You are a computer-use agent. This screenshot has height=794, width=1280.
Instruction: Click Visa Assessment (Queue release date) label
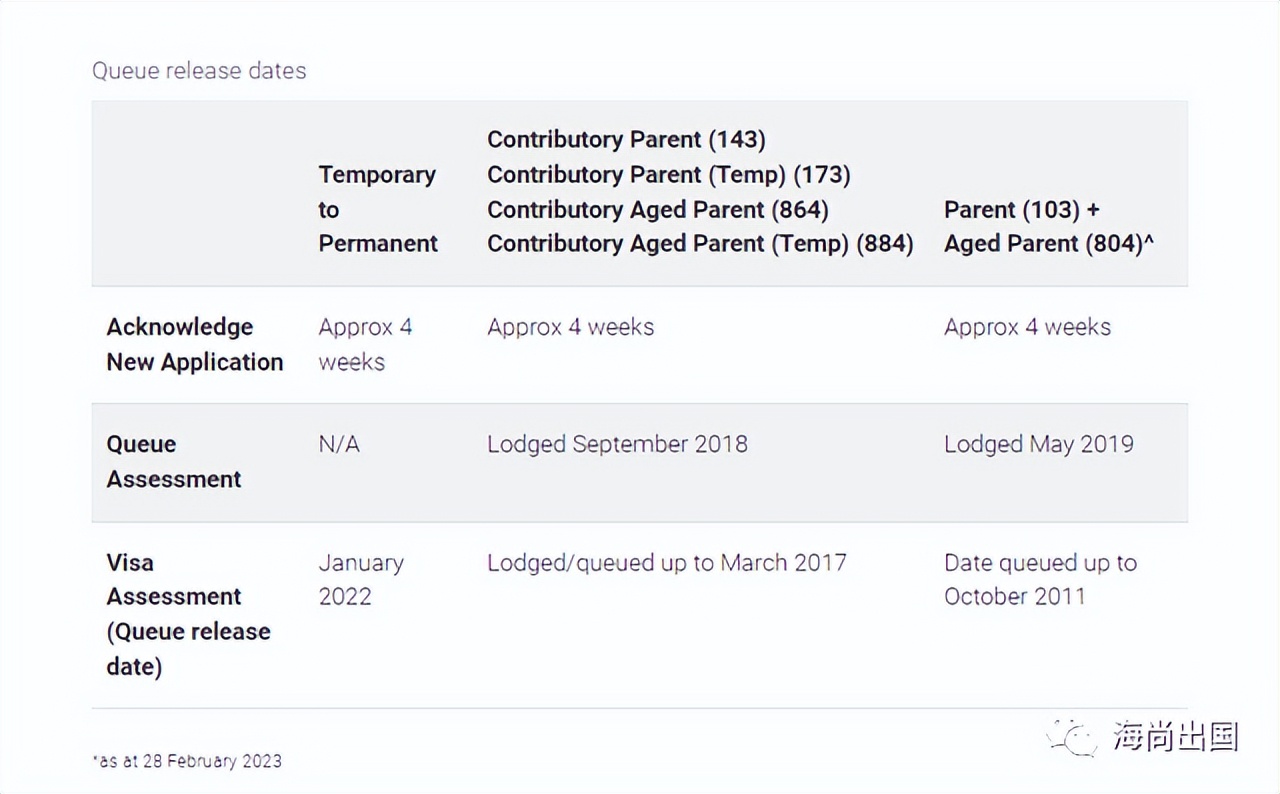coord(188,614)
